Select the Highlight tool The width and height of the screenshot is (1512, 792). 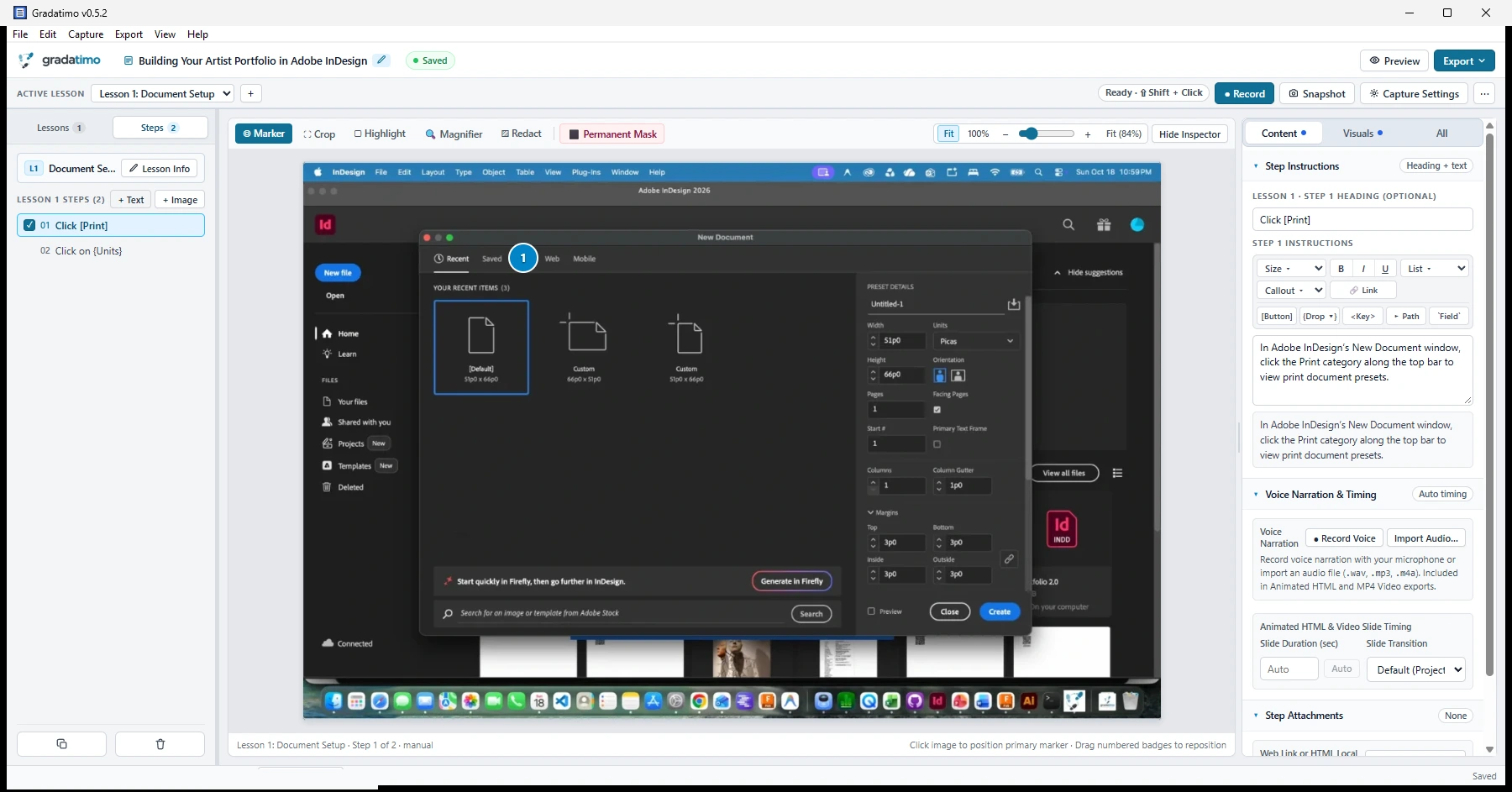380,134
